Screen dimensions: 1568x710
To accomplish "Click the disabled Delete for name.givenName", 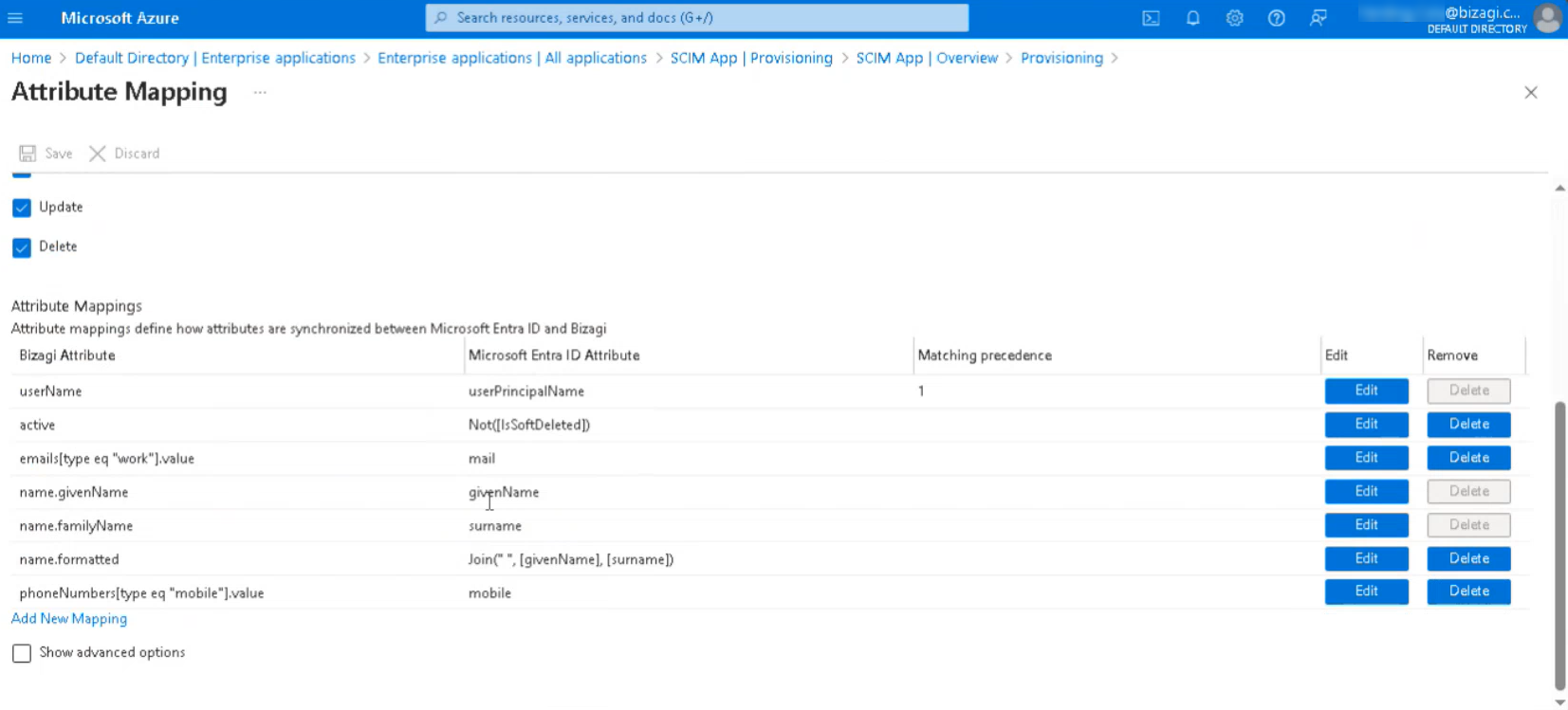I will (1468, 491).
